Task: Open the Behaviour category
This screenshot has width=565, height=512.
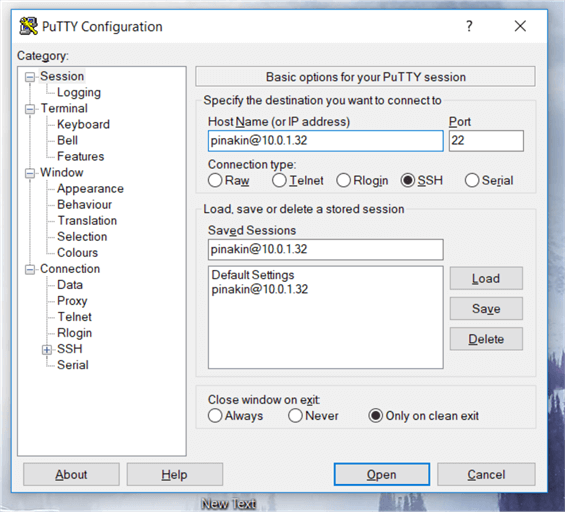Action: point(84,204)
